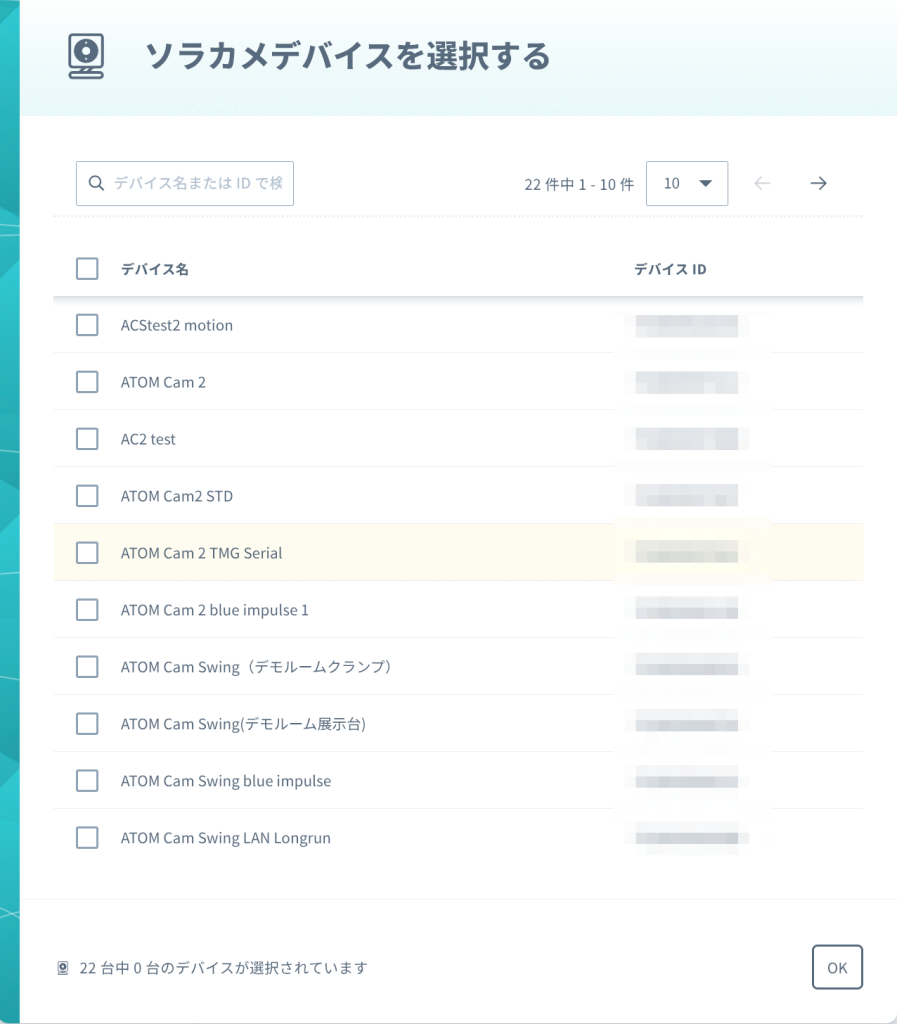Click the previous page arrow
This screenshot has width=897, height=1024.
coord(763,183)
